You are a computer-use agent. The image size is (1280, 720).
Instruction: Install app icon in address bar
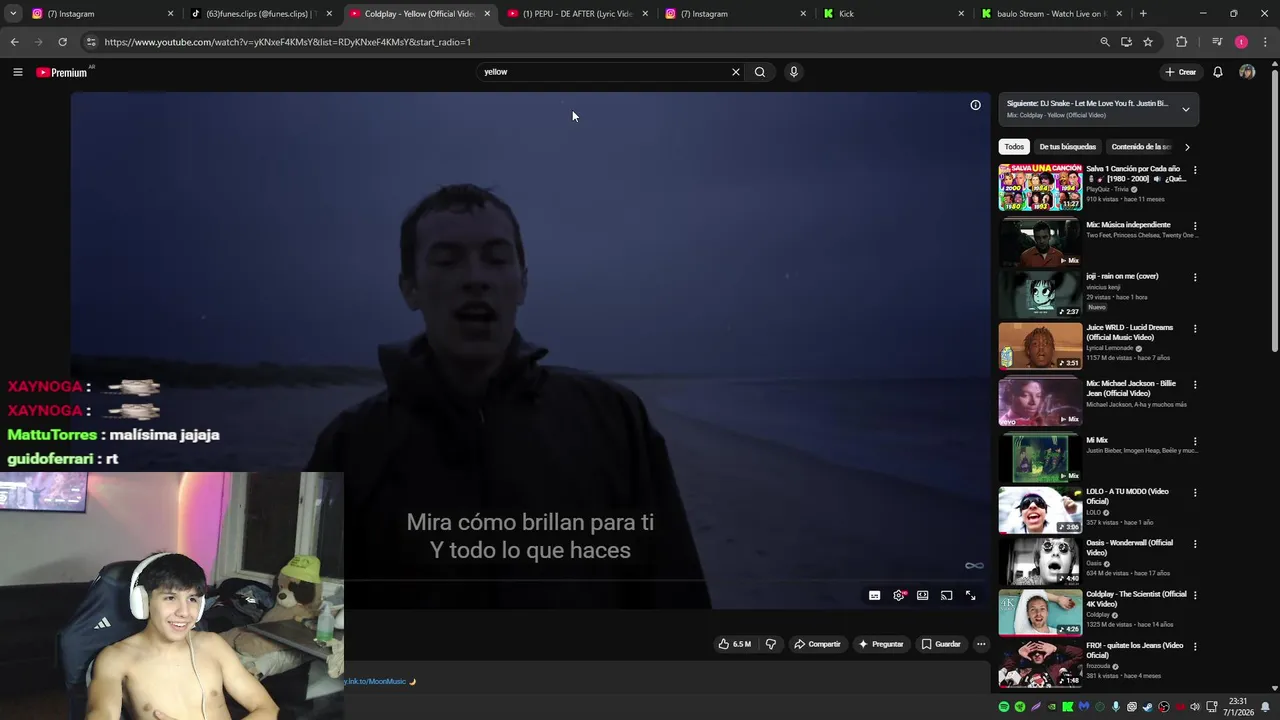pyautogui.click(x=1127, y=42)
